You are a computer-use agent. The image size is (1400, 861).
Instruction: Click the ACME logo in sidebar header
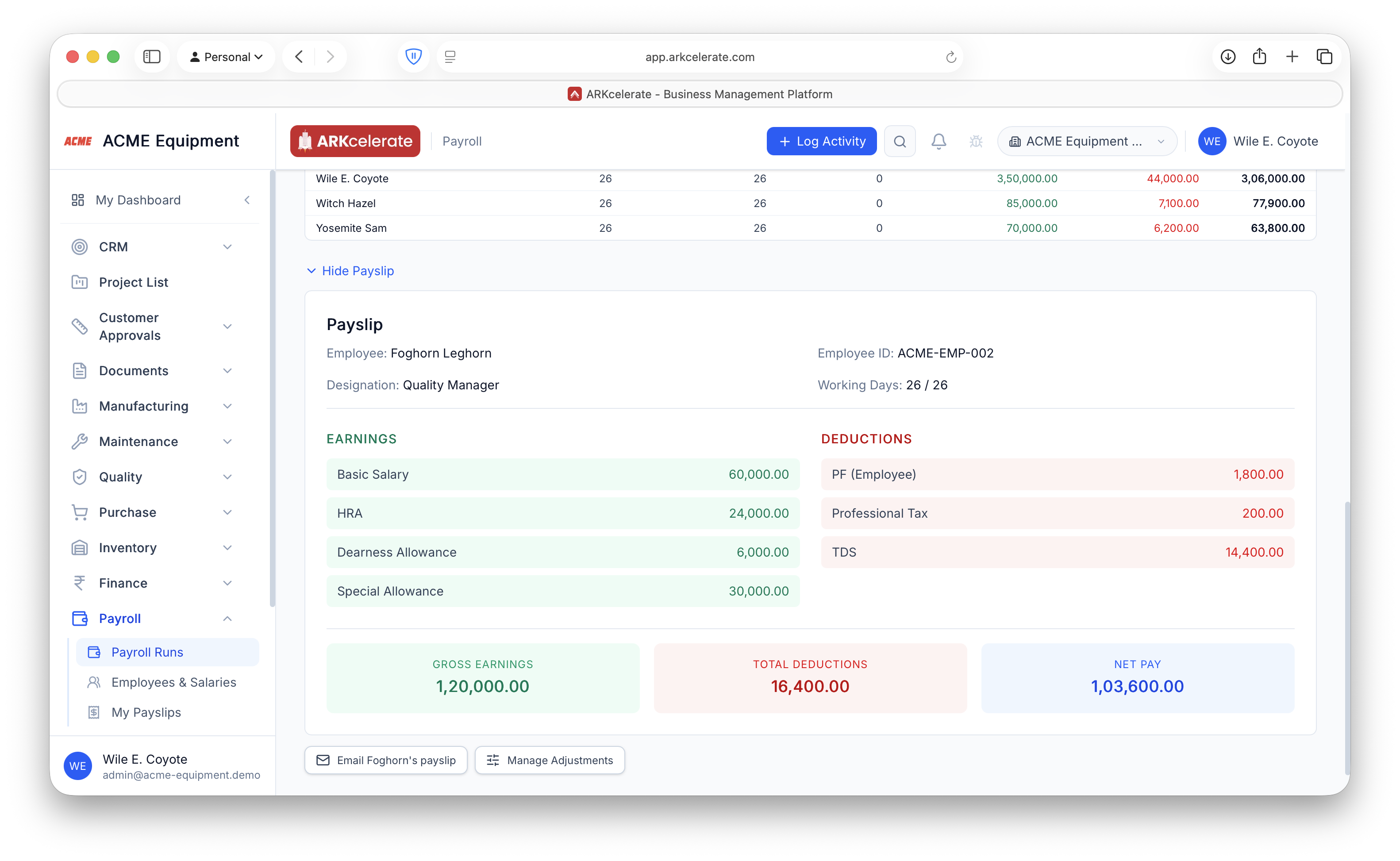click(x=78, y=141)
